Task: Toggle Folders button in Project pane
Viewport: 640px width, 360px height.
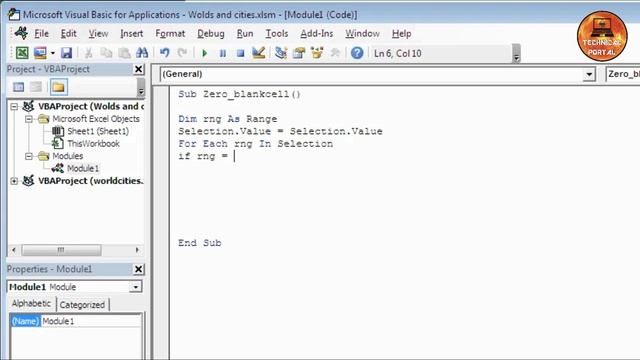Action: tap(58, 87)
